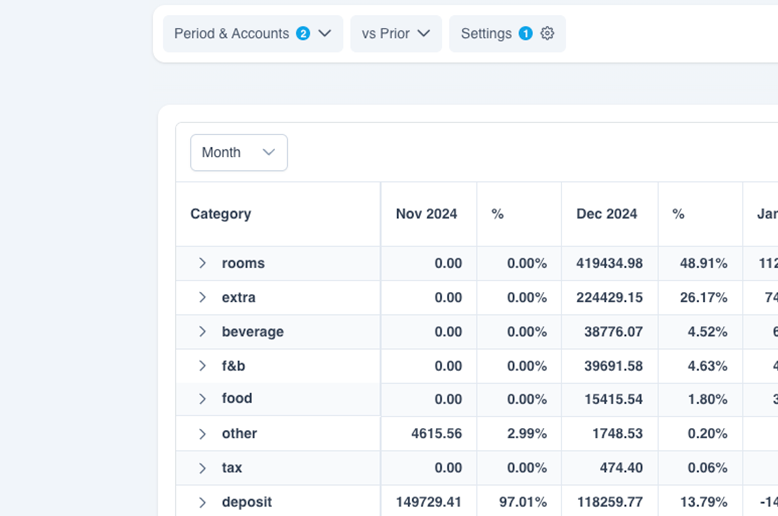
Task: Click the rooms percentage 48.91%
Action: [704, 263]
